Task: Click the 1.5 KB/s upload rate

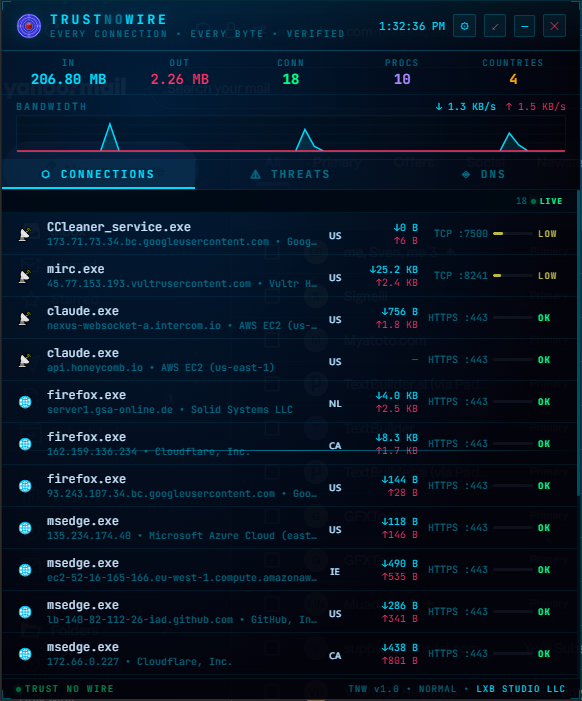Action: click(536, 106)
